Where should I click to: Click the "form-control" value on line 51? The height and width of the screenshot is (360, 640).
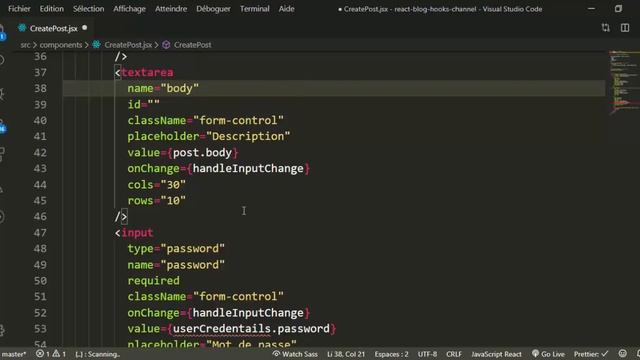(x=238, y=297)
